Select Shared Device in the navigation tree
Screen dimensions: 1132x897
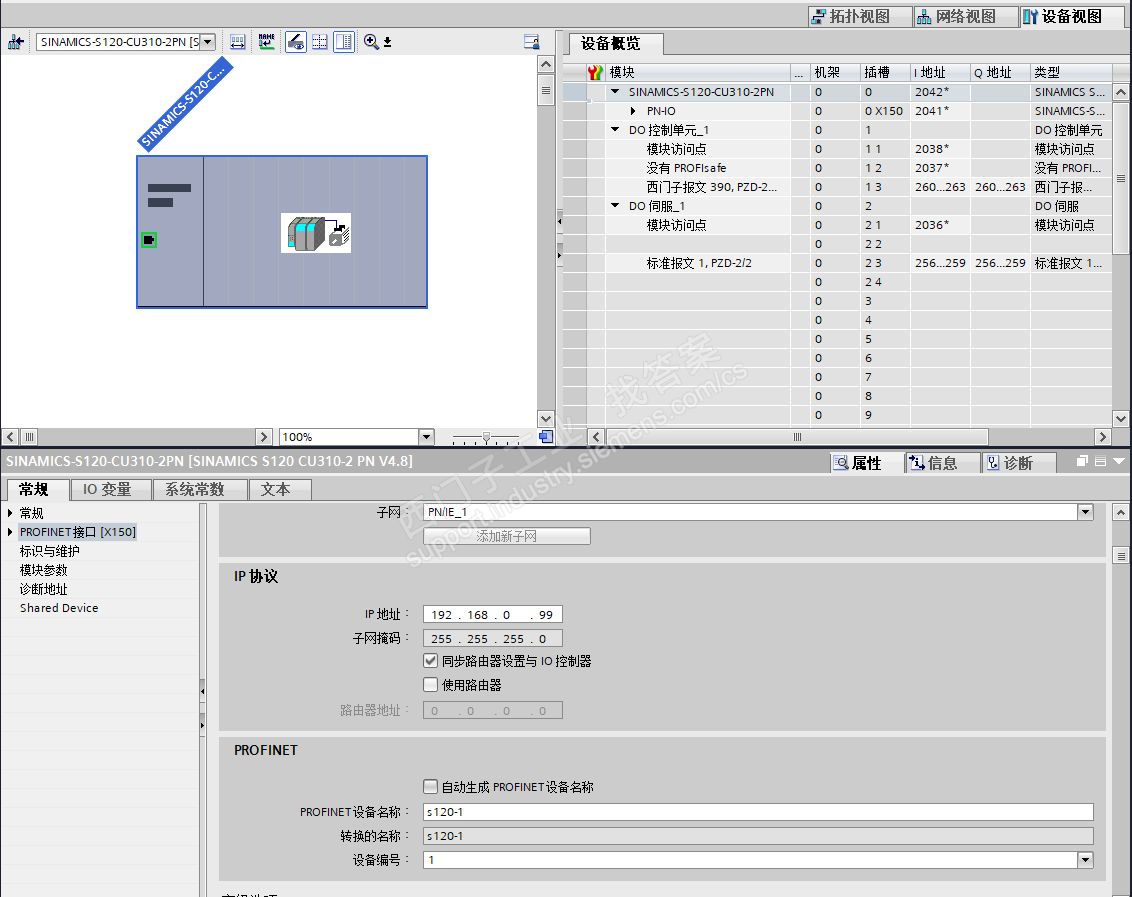59,608
